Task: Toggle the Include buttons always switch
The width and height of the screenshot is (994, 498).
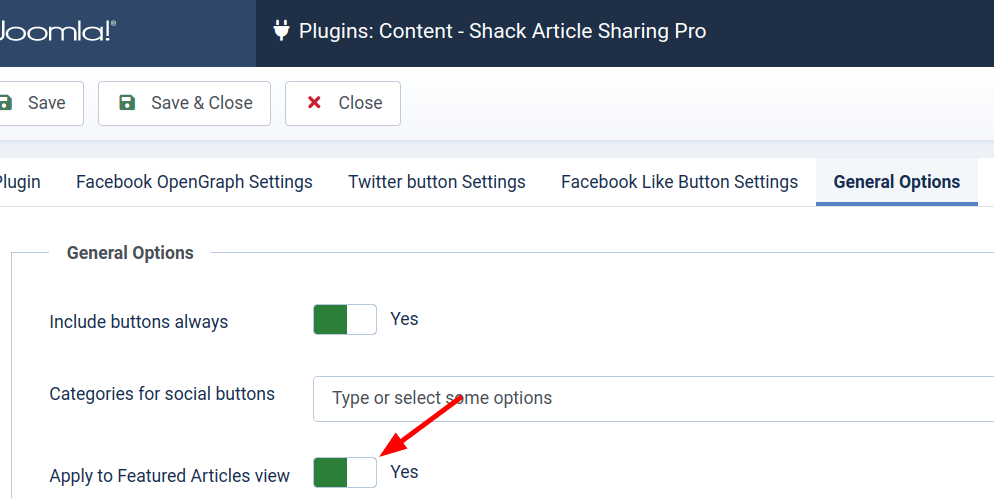Action: point(345,319)
